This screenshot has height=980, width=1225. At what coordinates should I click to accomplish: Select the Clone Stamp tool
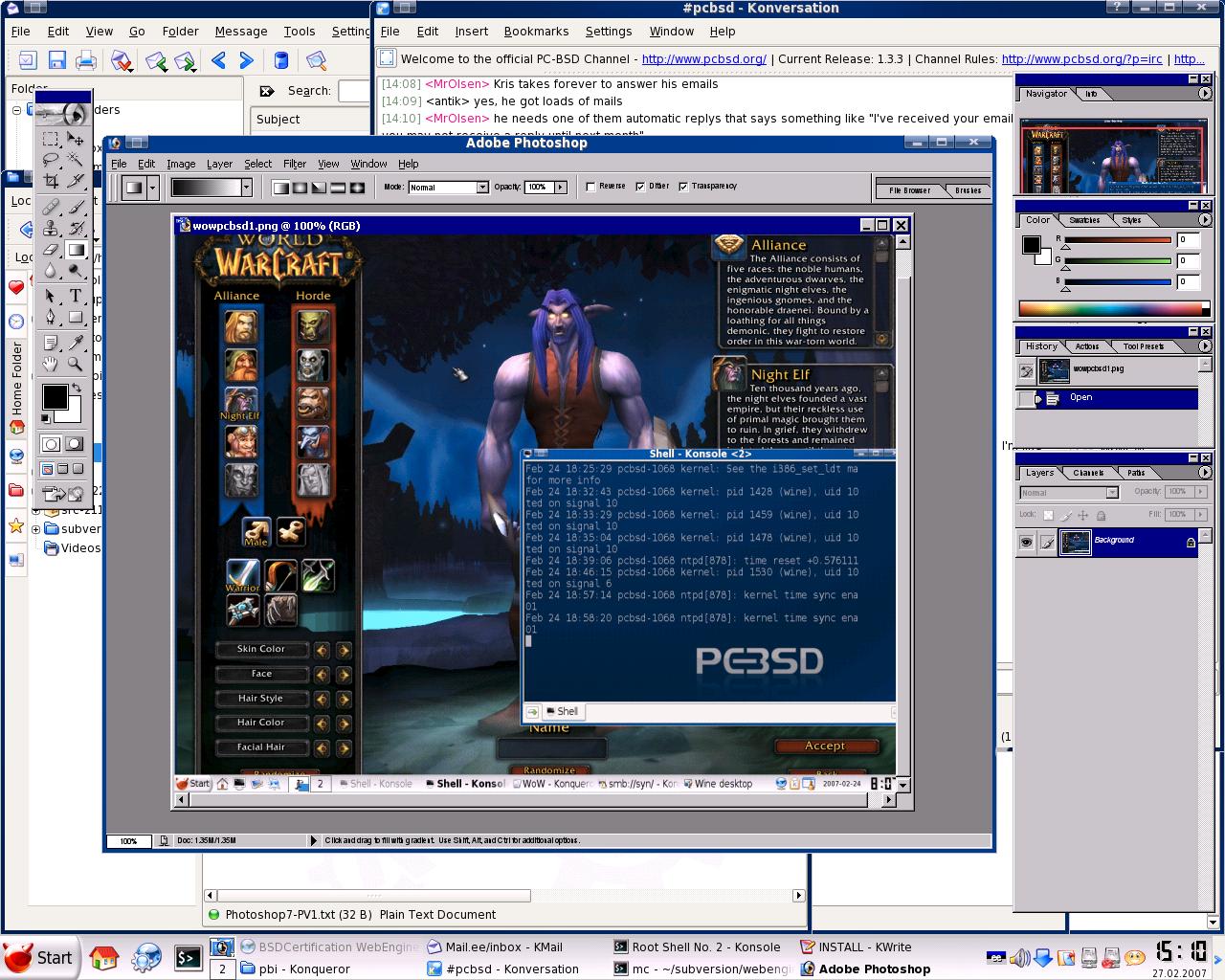click(51, 228)
